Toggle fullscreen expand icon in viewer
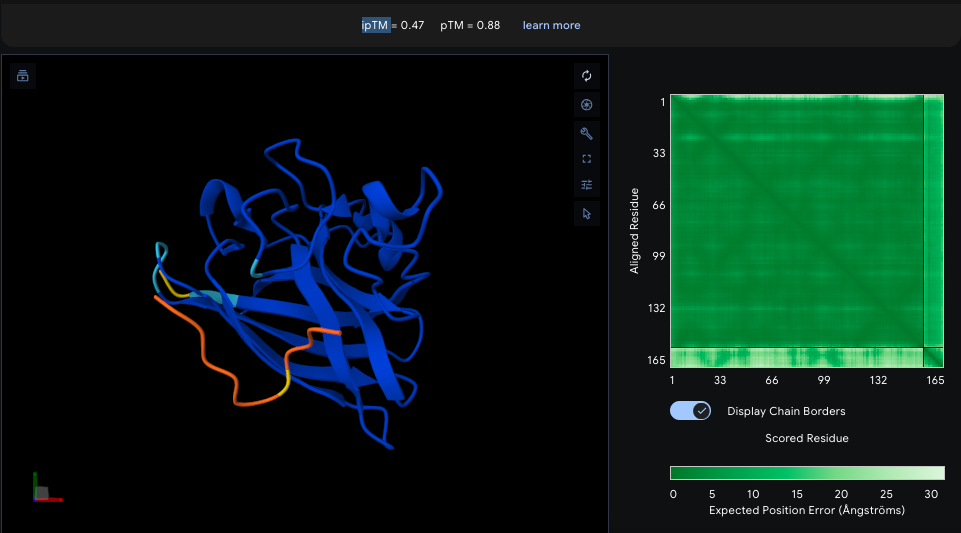Image resolution: width=961 pixels, height=533 pixels. [587, 159]
